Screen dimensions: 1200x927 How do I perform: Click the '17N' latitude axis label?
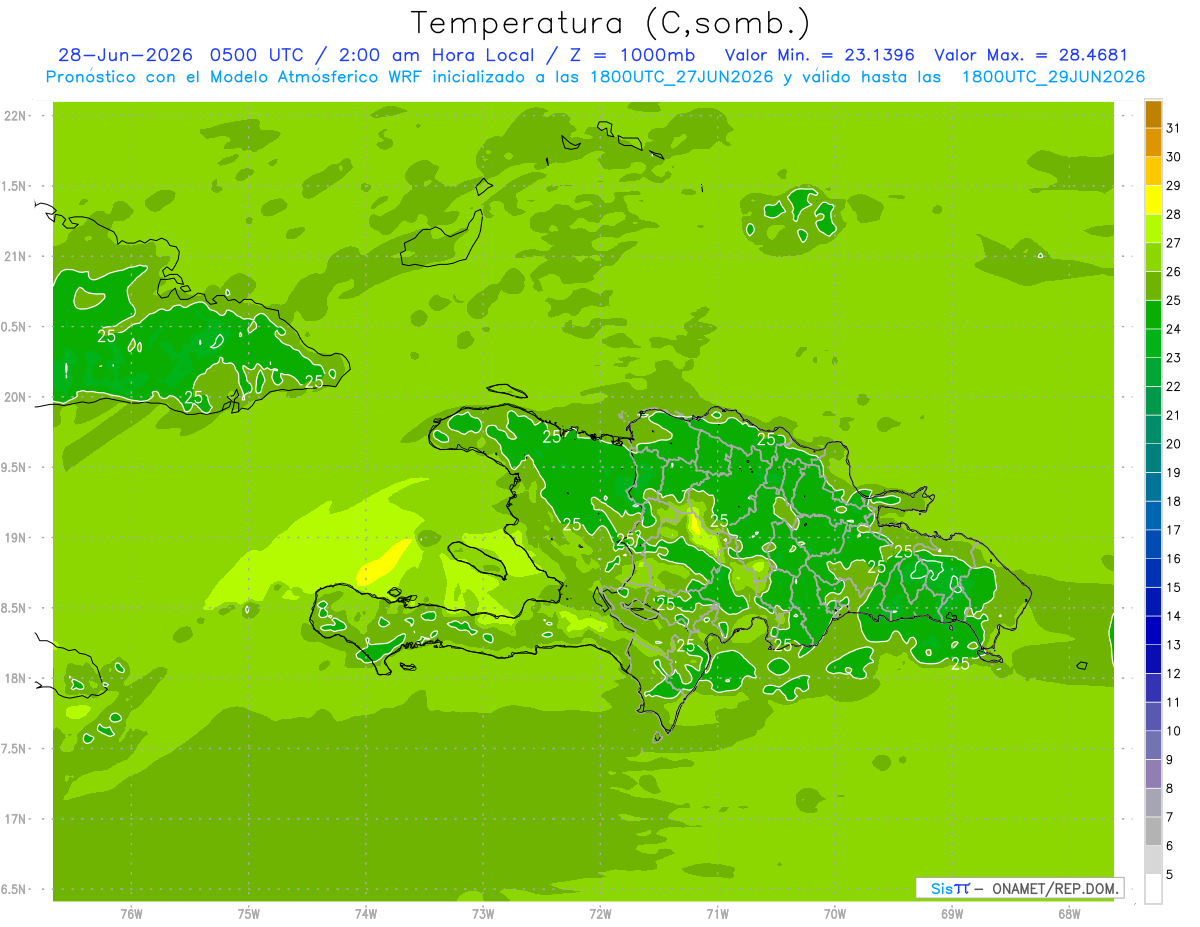17,819
